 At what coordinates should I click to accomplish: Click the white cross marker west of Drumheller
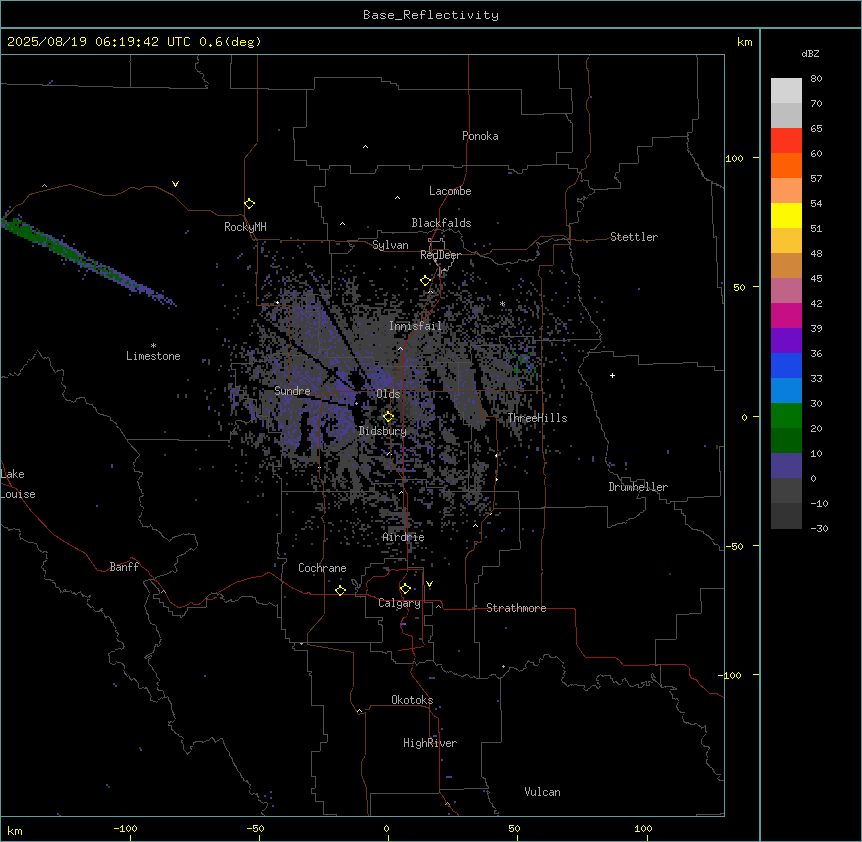(x=612, y=375)
